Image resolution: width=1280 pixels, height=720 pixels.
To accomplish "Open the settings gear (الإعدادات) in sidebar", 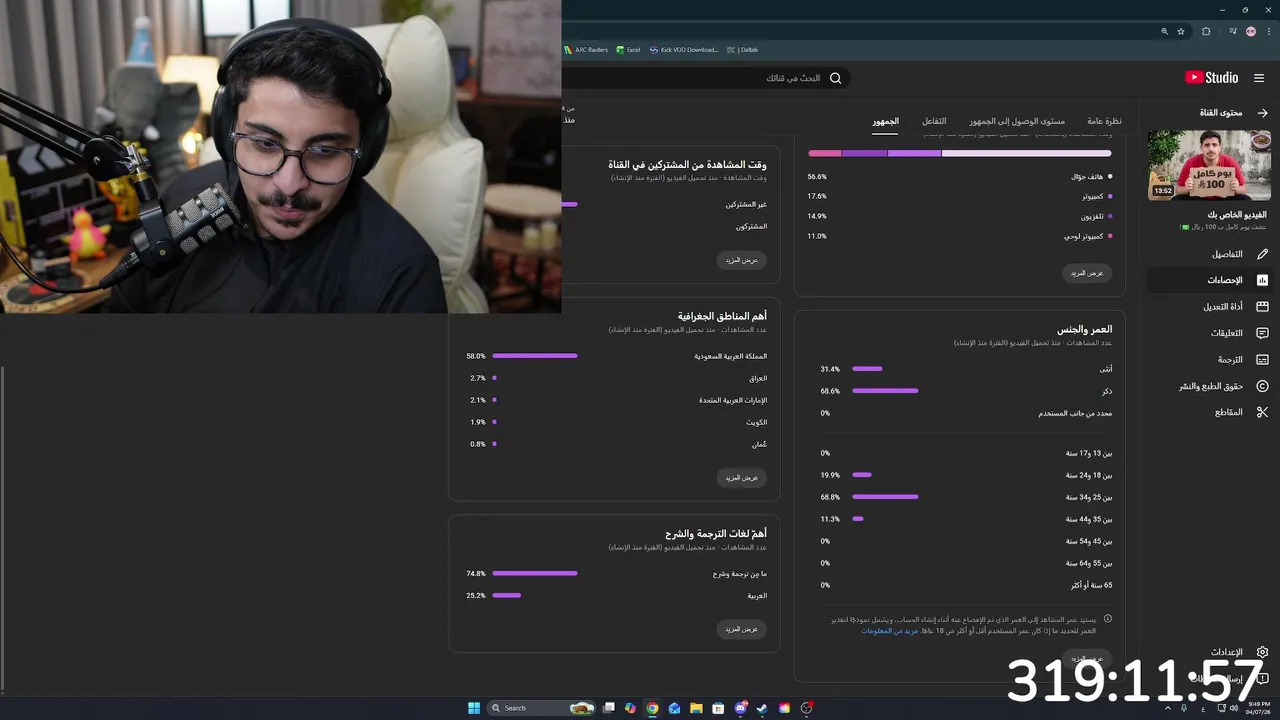I will (x=1262, y=652).
